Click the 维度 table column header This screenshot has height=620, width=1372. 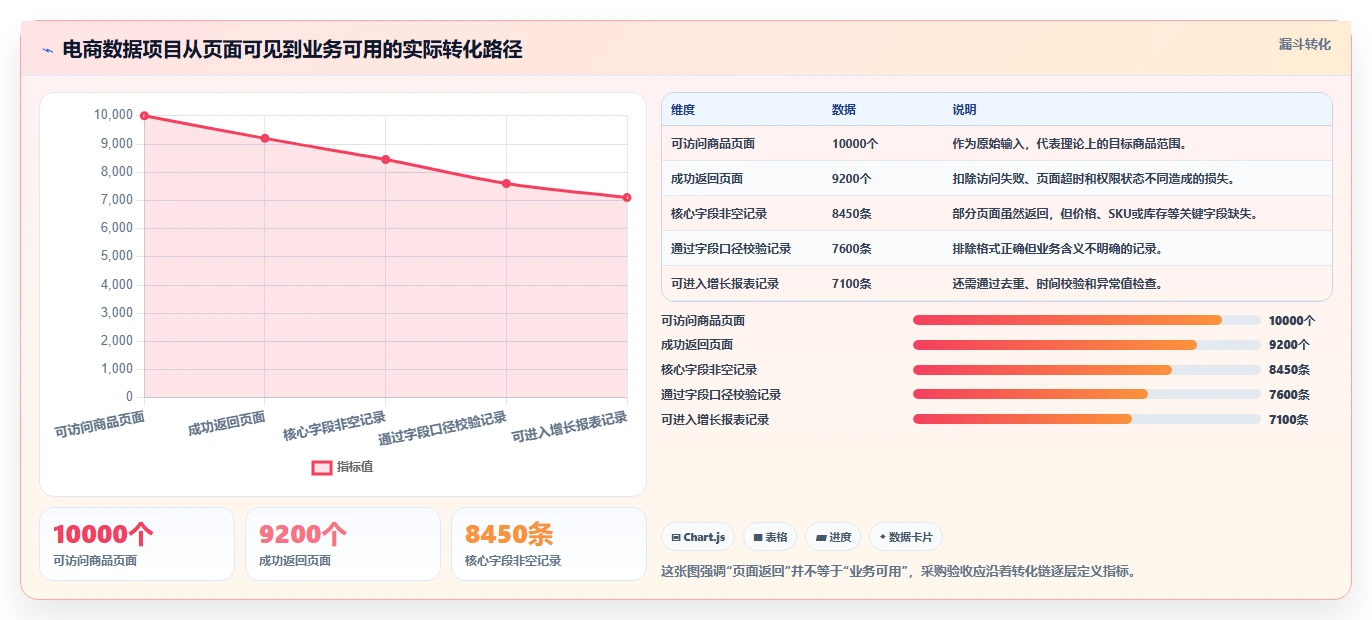683,110
